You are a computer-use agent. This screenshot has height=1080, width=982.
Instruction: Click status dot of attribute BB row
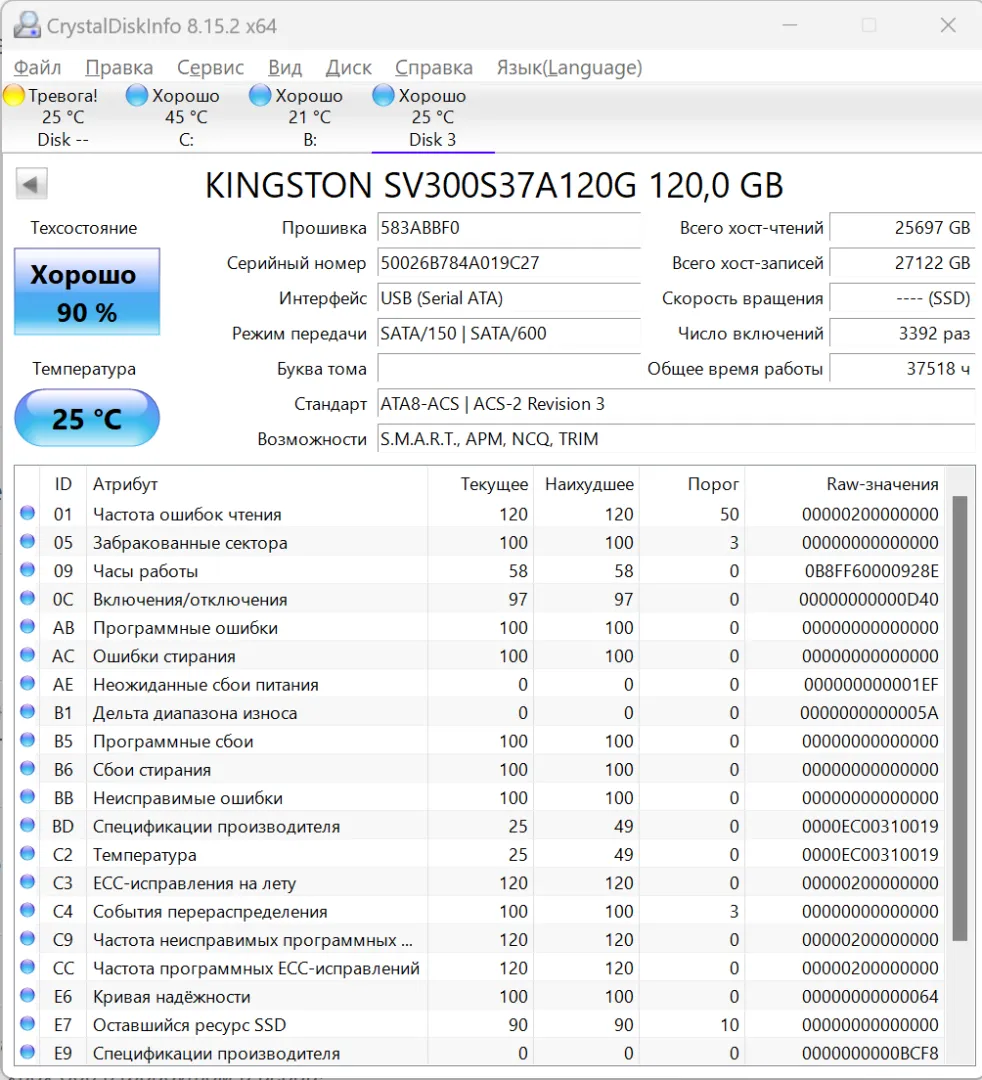28,797
